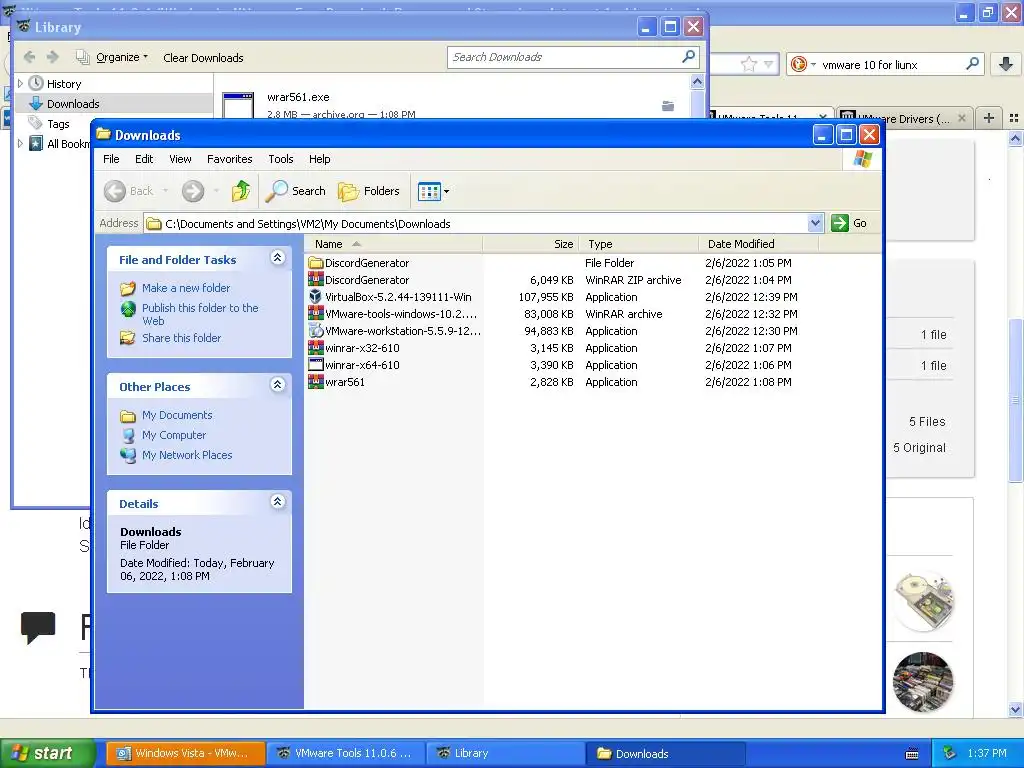Click Publish this folder to the Web
Image resolution: width=1024 pixels, height=768 pixels.
(x=200, y=314)
